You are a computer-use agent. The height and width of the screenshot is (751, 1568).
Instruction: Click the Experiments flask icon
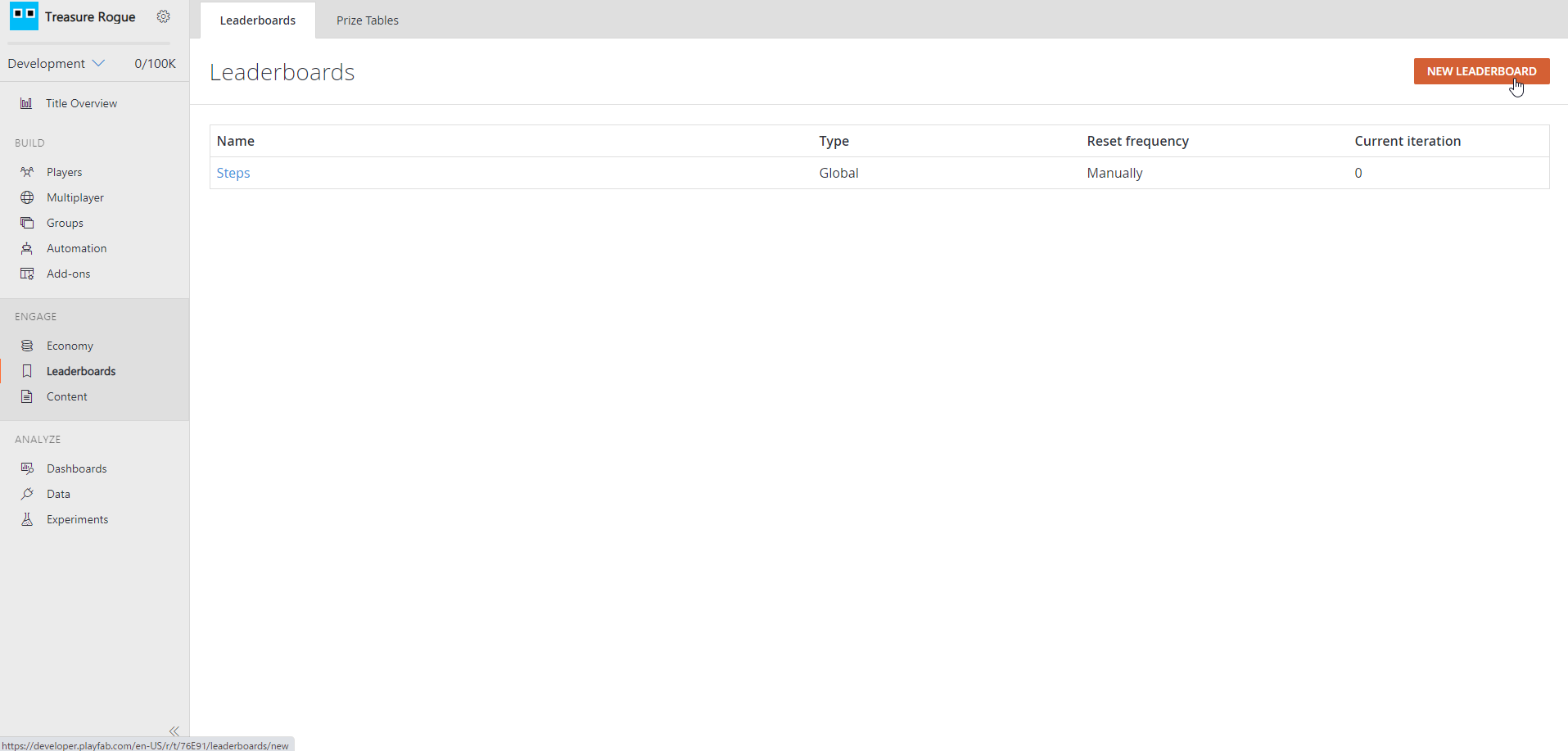[27, 519]
